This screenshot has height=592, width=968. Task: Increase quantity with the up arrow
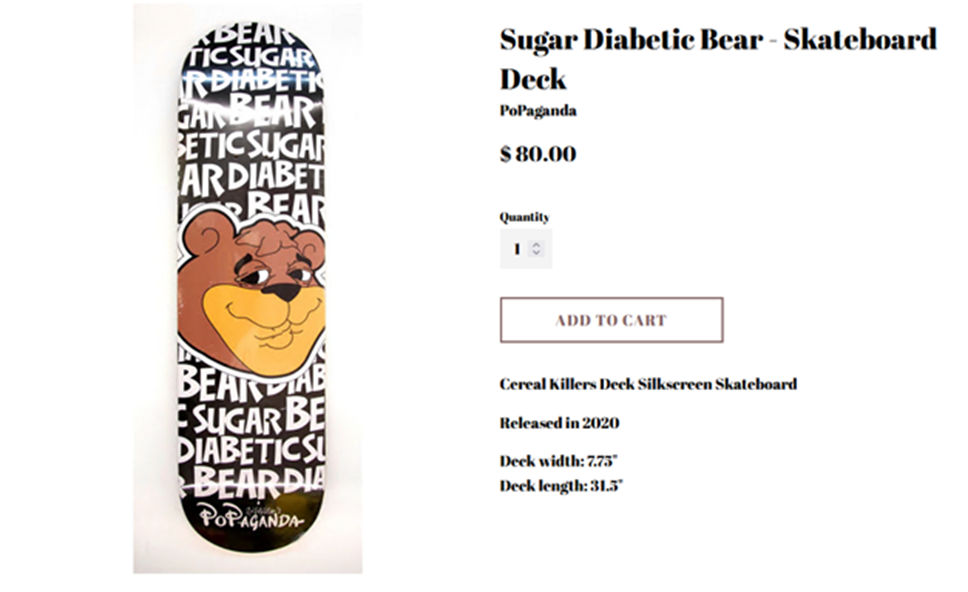coord(537,244)
